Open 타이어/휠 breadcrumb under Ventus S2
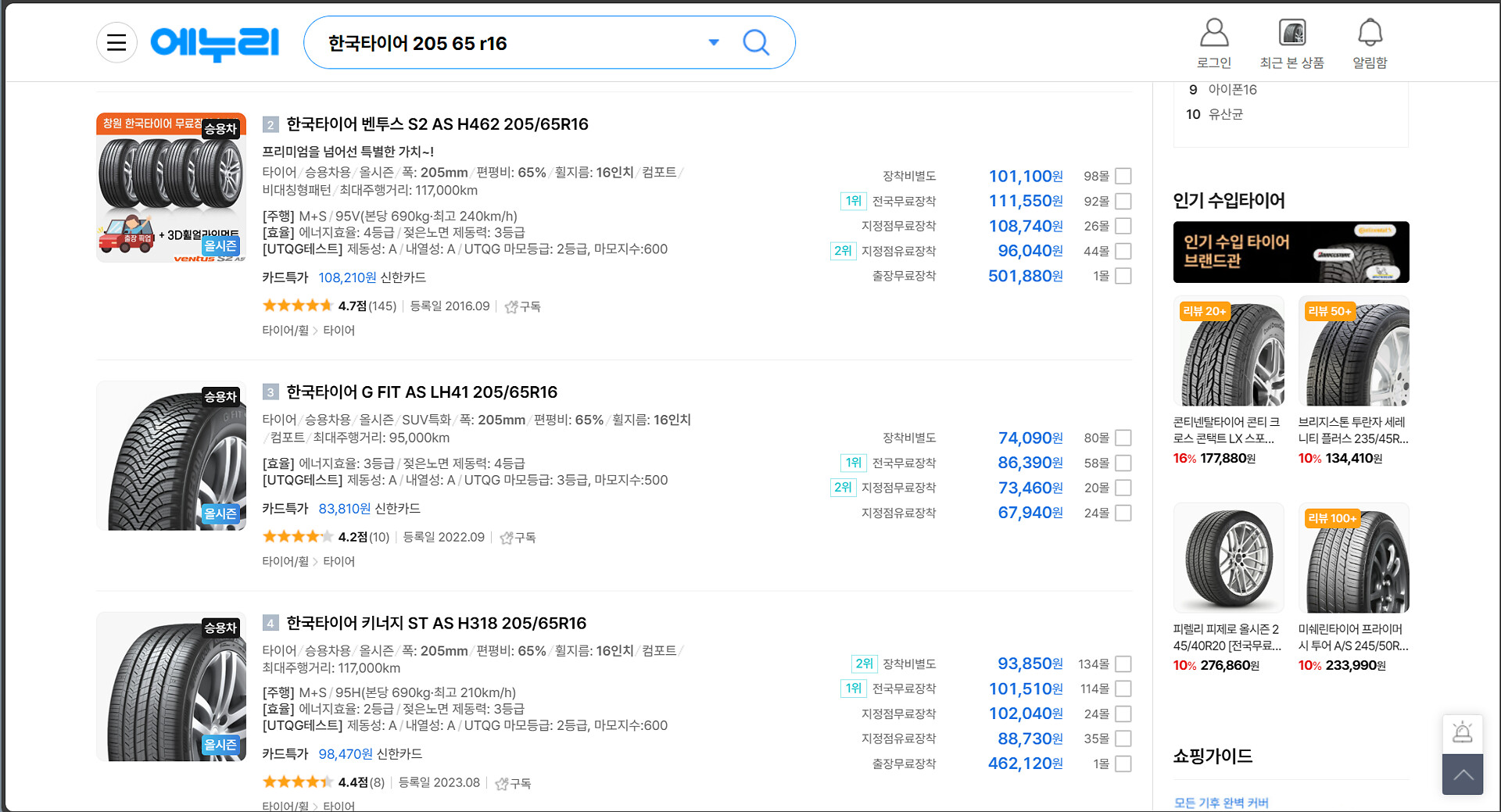This screenshot has width=1501, height=812. tap(285, 331)
